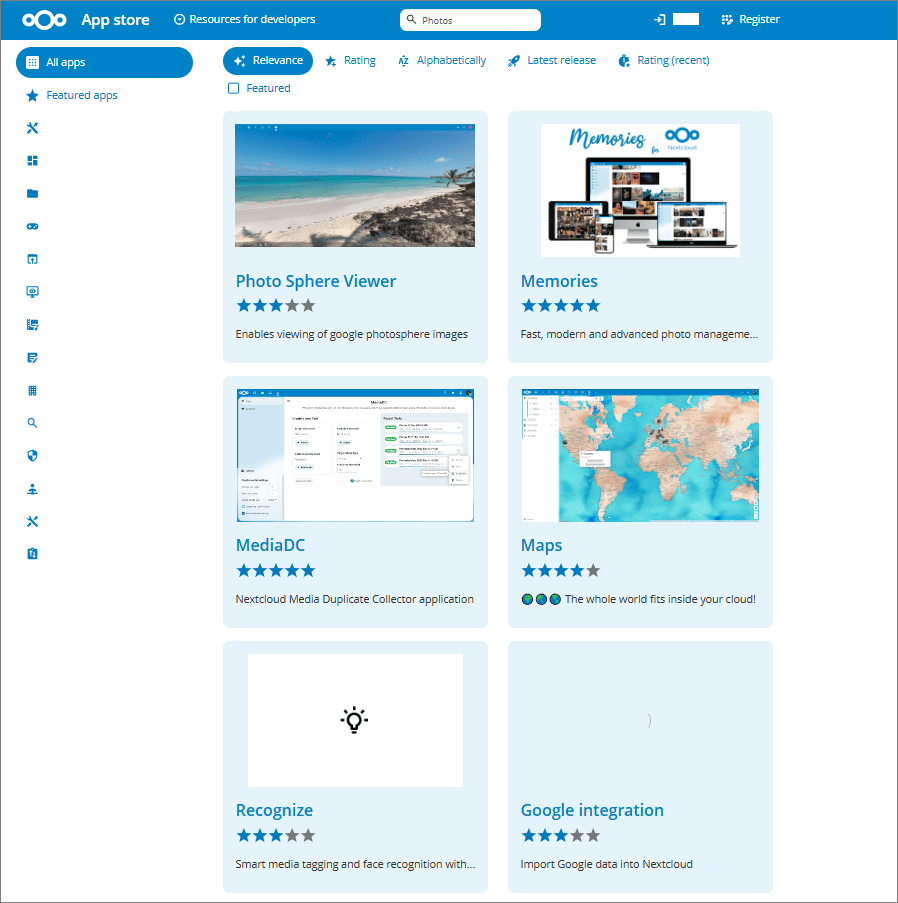Open the Games controller category icon
Image resolution: width=898 pixels, height=903 pixels.
pyautogui.click(x=32, y=227)
